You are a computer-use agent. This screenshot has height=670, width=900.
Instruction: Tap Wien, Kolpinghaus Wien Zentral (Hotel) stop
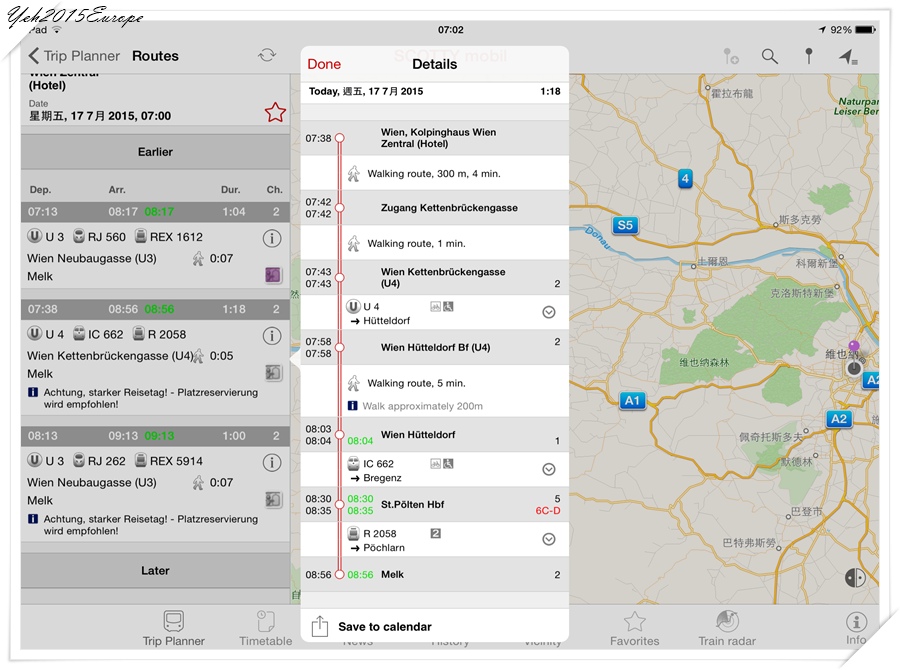(x=434, y=138)
